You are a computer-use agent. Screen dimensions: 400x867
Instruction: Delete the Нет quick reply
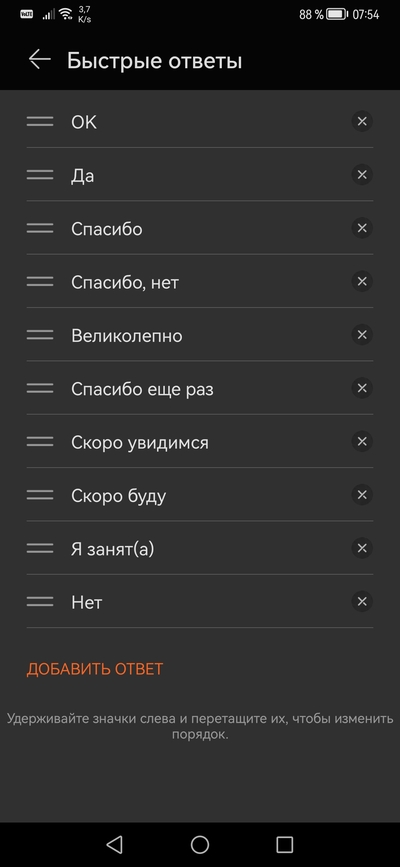pyautogui.click(x=362, y=602)
